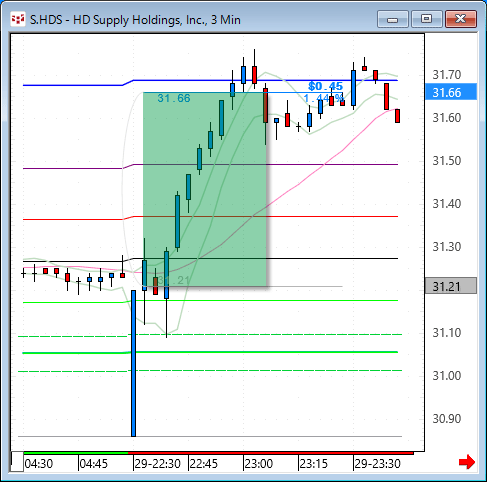Click the 04:30 time axis label
Image resolution: width=487 pixels, height=482 pixels.
39,464
